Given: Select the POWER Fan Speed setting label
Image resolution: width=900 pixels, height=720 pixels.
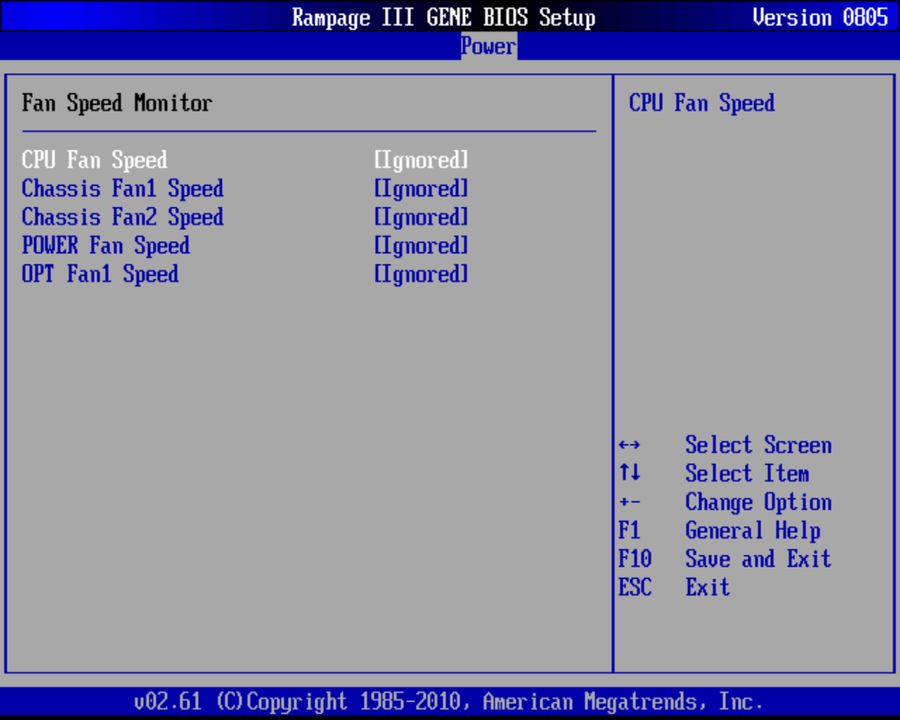Looking at the screenshot, I should (106, 246).
